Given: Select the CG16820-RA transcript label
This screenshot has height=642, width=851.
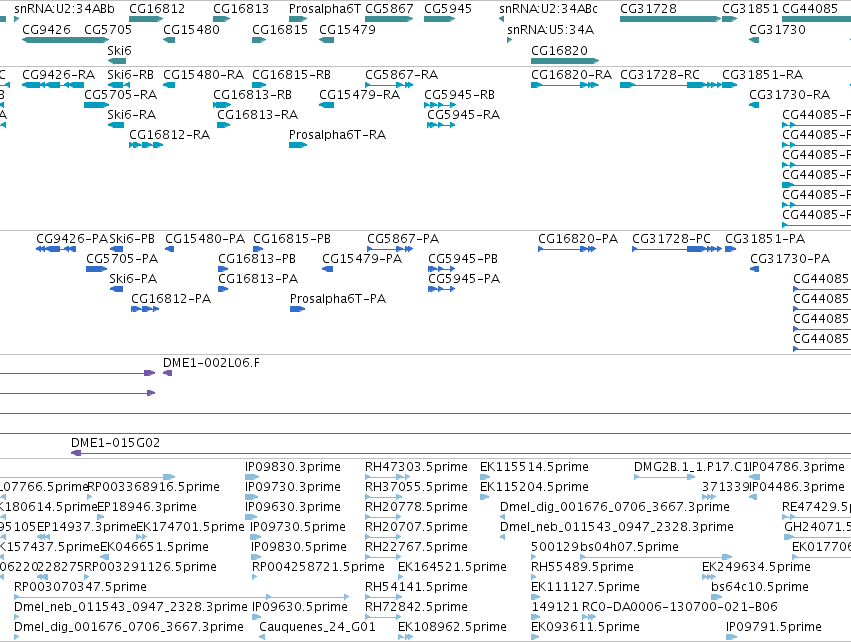Looking at the screenshot, I should pos(571,74).
